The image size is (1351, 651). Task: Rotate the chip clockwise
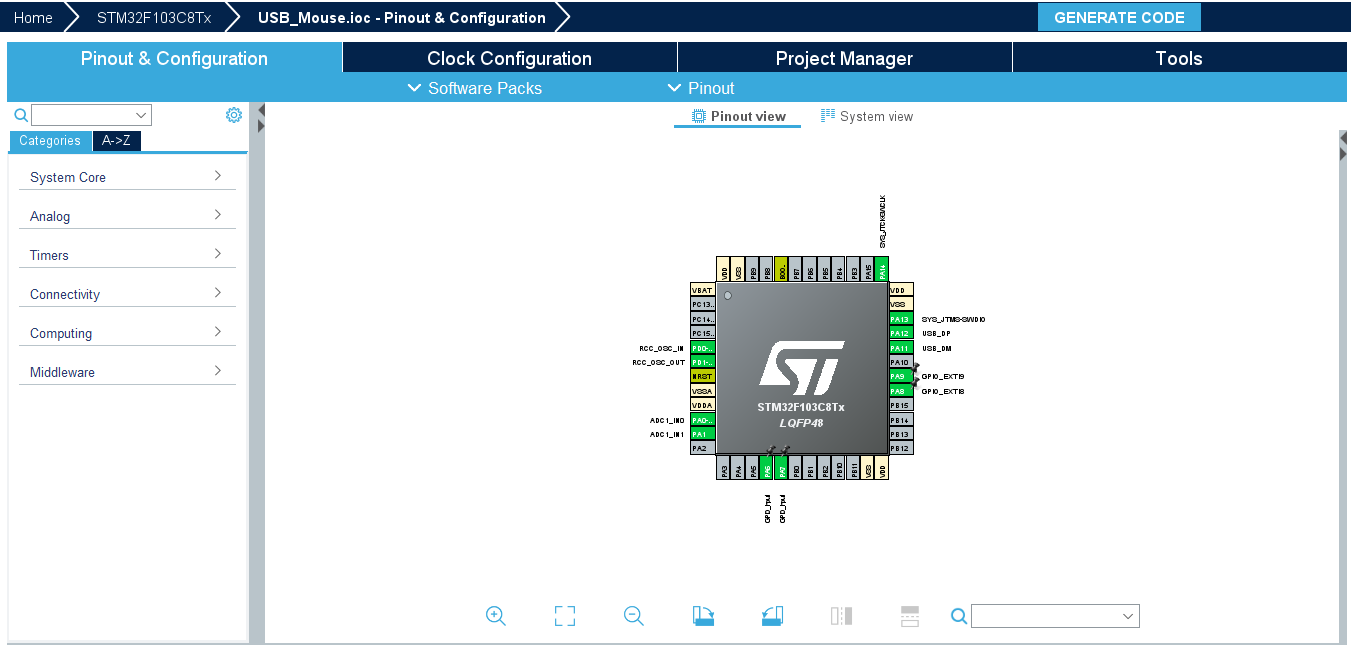[x=703, y=616]
